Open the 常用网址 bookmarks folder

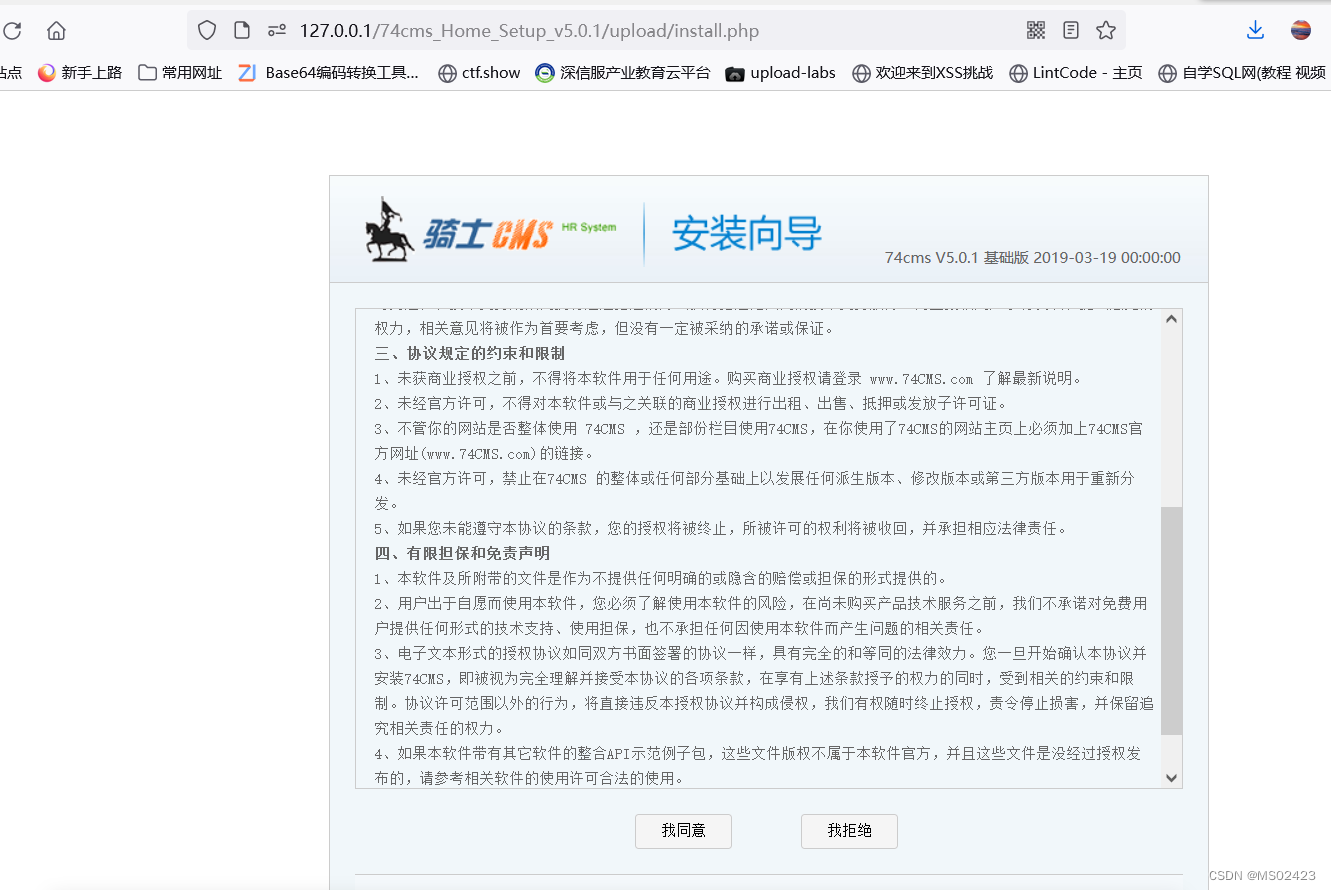(x=178, y=73)
